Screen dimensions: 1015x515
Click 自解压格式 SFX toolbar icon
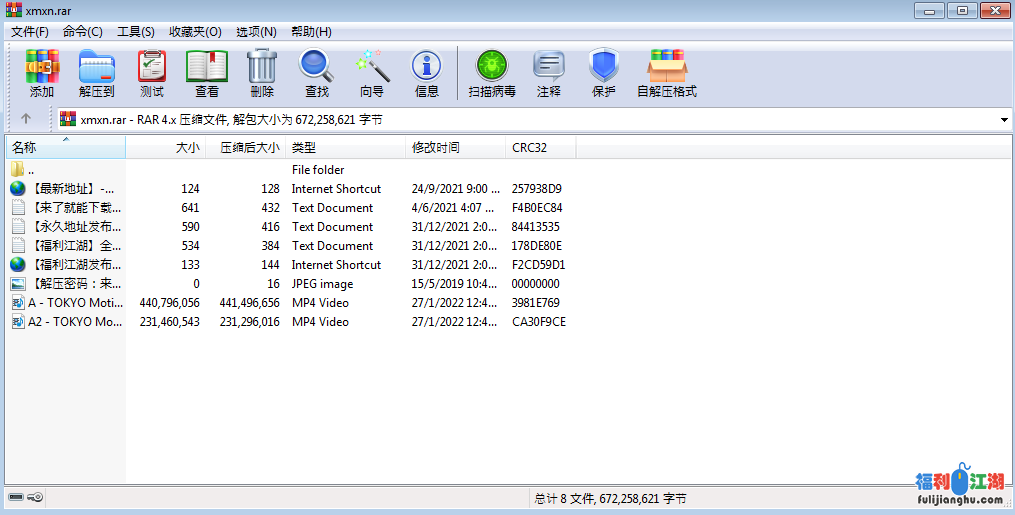[667, 67]
